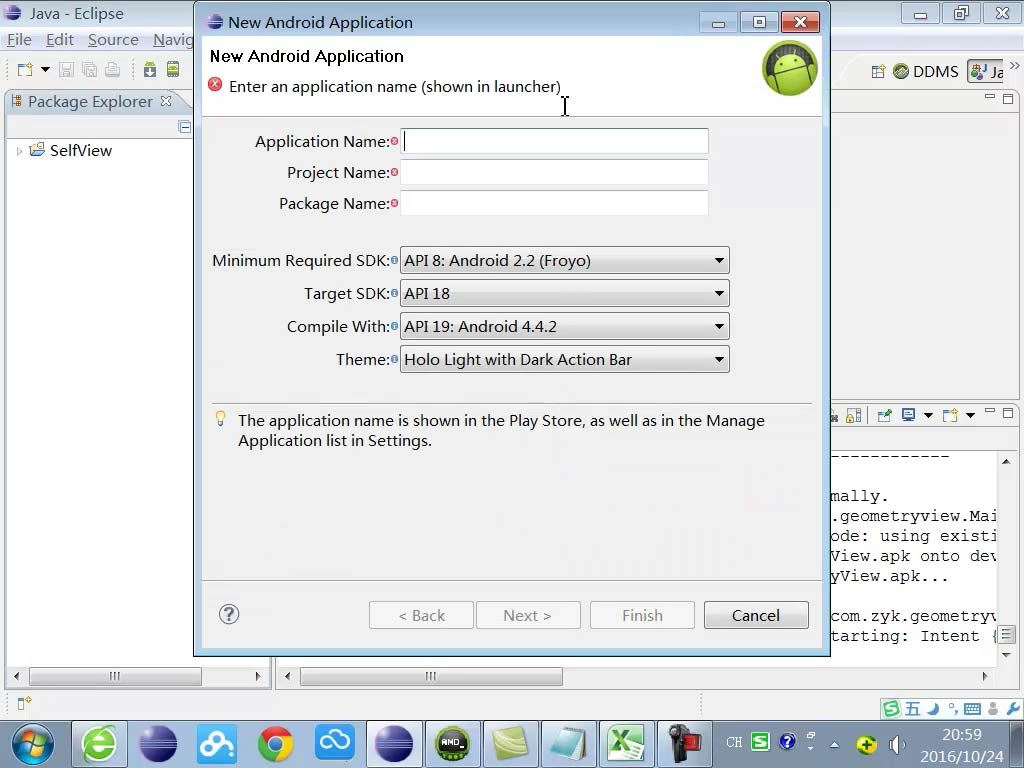Click the Print toolbar icon
Screen dimensions: 1024x768
click(112, 69)
